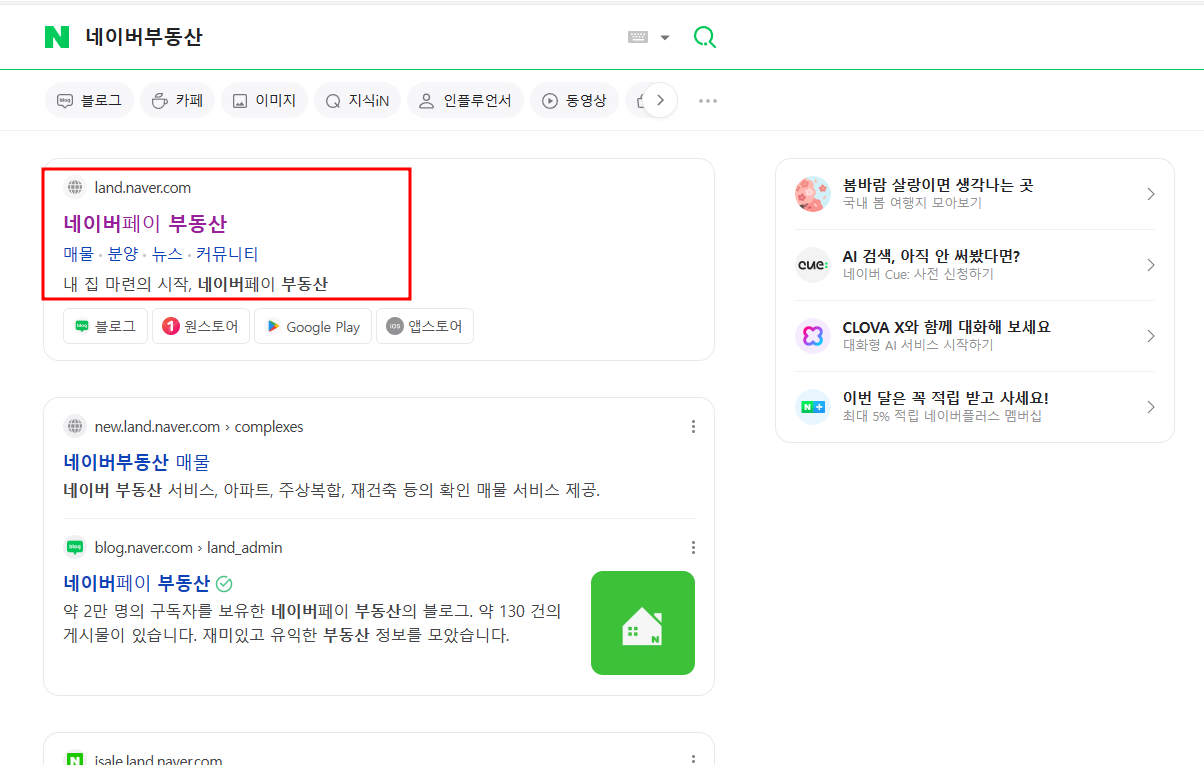
Task: Click subtitle 네이버 Cue: 사전 신청하기
Action: [x=918, y=274]
